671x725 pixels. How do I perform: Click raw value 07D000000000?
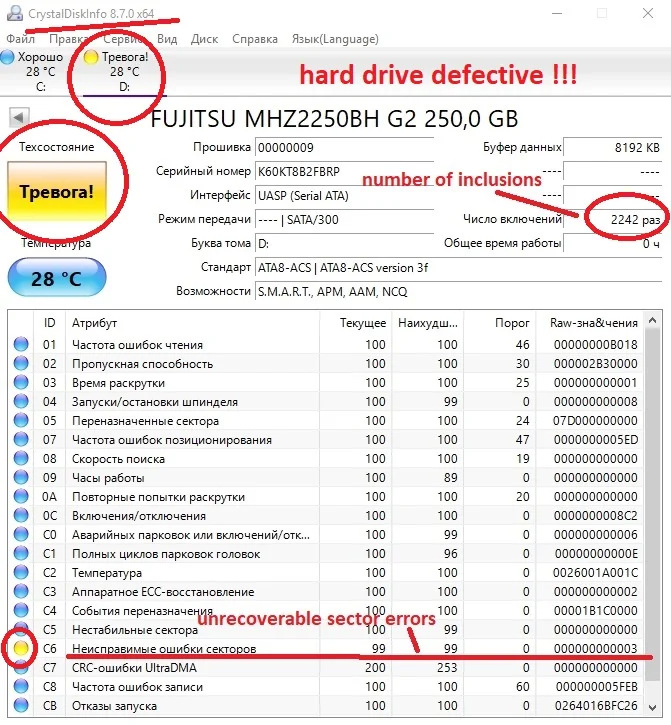point(595,420)
